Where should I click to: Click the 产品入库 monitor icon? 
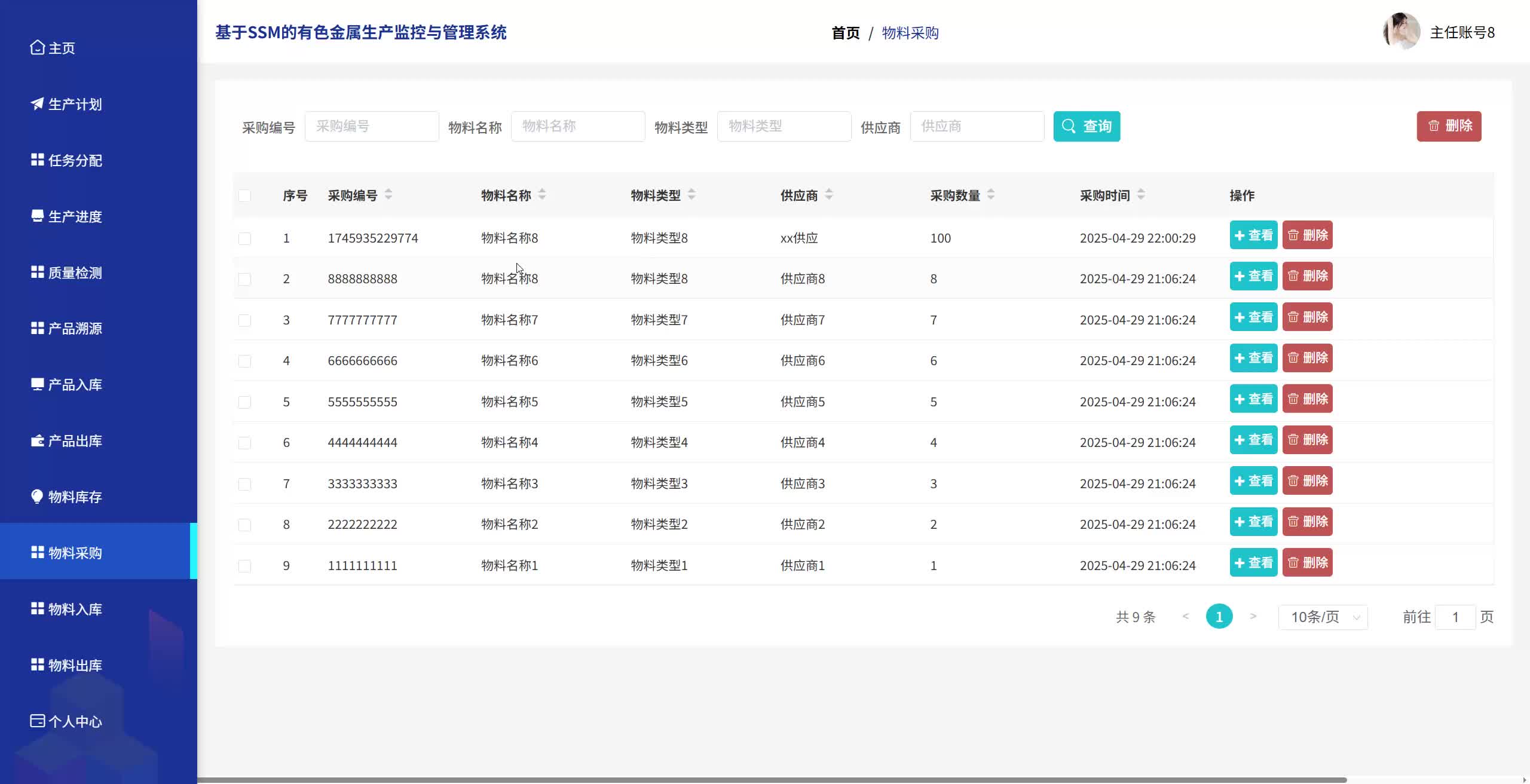37,384
